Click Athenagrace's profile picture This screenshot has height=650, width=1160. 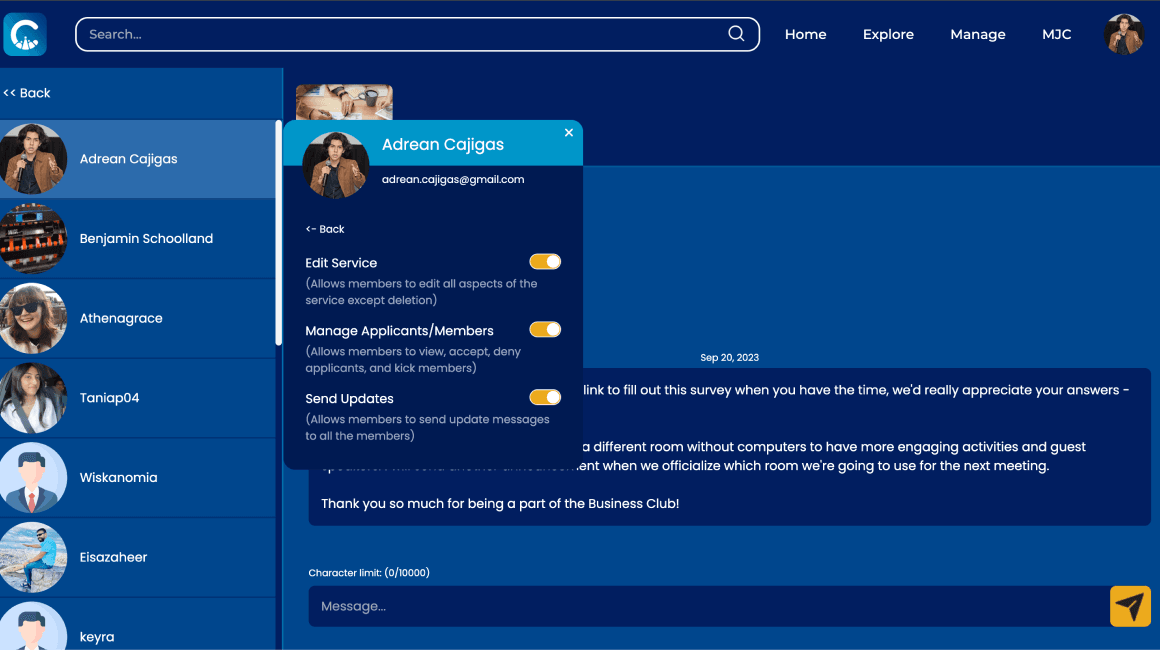tap(33, 318)
